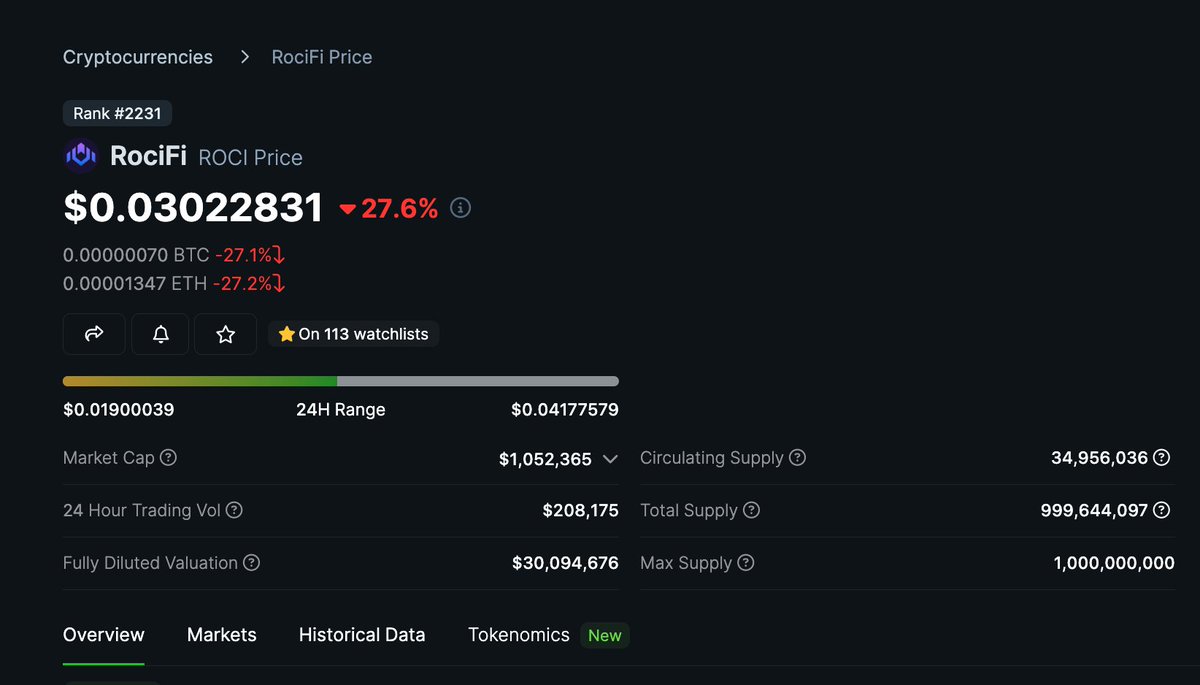Screen dimensions: 1200x685
Task: Expand the Market Cap dropdown chevron
Action: (x=610, y=459)
